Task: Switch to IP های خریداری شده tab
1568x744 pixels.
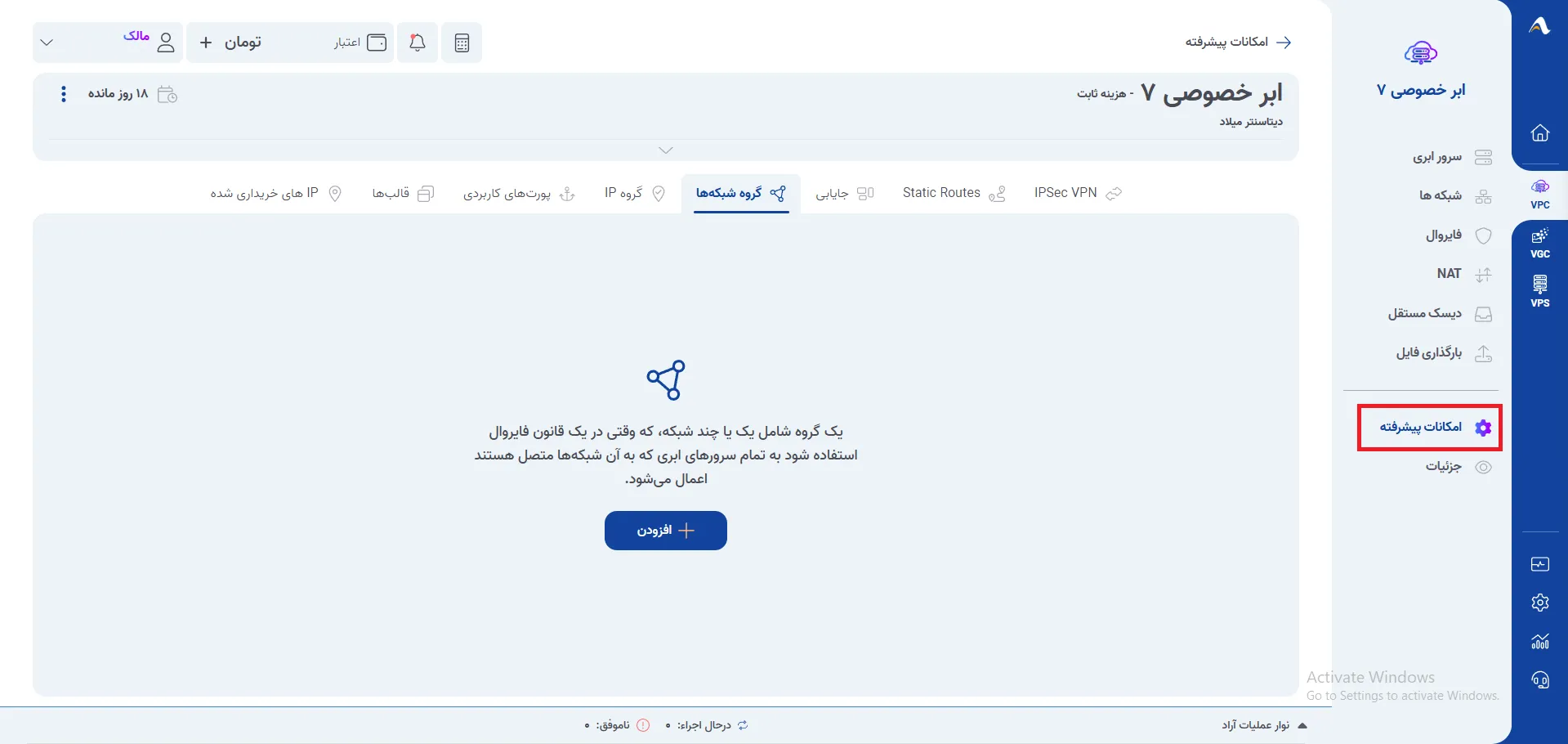Action: coord(276,193)
